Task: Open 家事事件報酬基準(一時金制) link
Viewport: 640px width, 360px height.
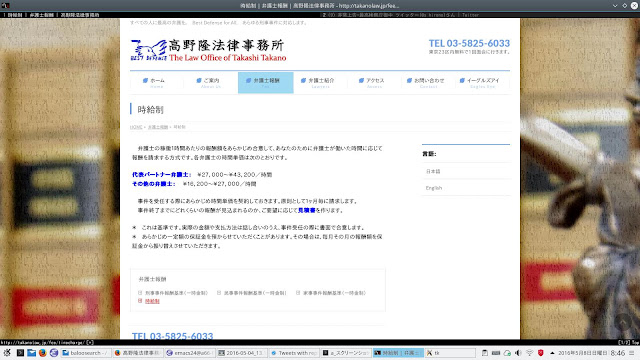Action: (x=334, y=293)
